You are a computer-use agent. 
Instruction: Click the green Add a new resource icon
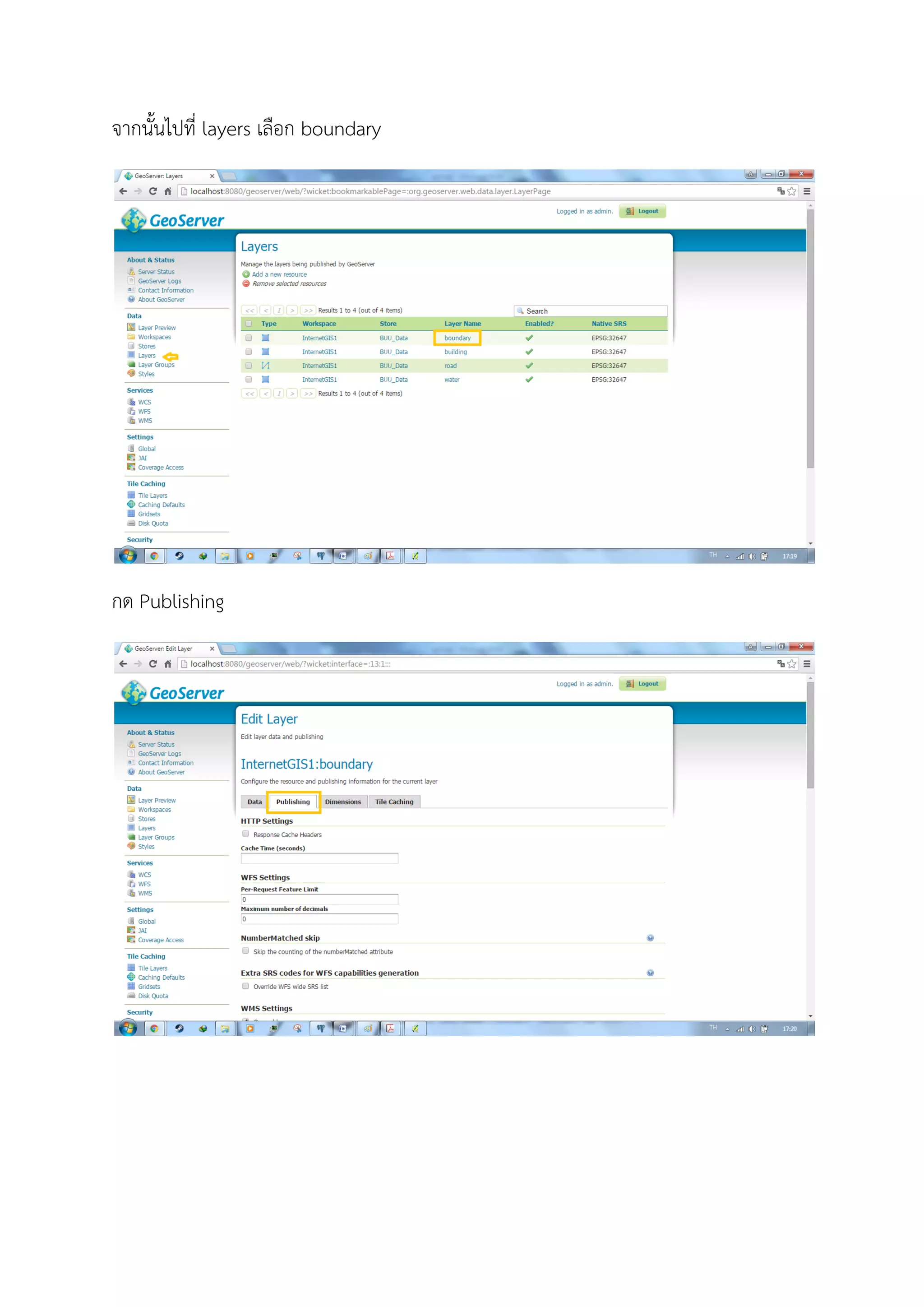246,274
